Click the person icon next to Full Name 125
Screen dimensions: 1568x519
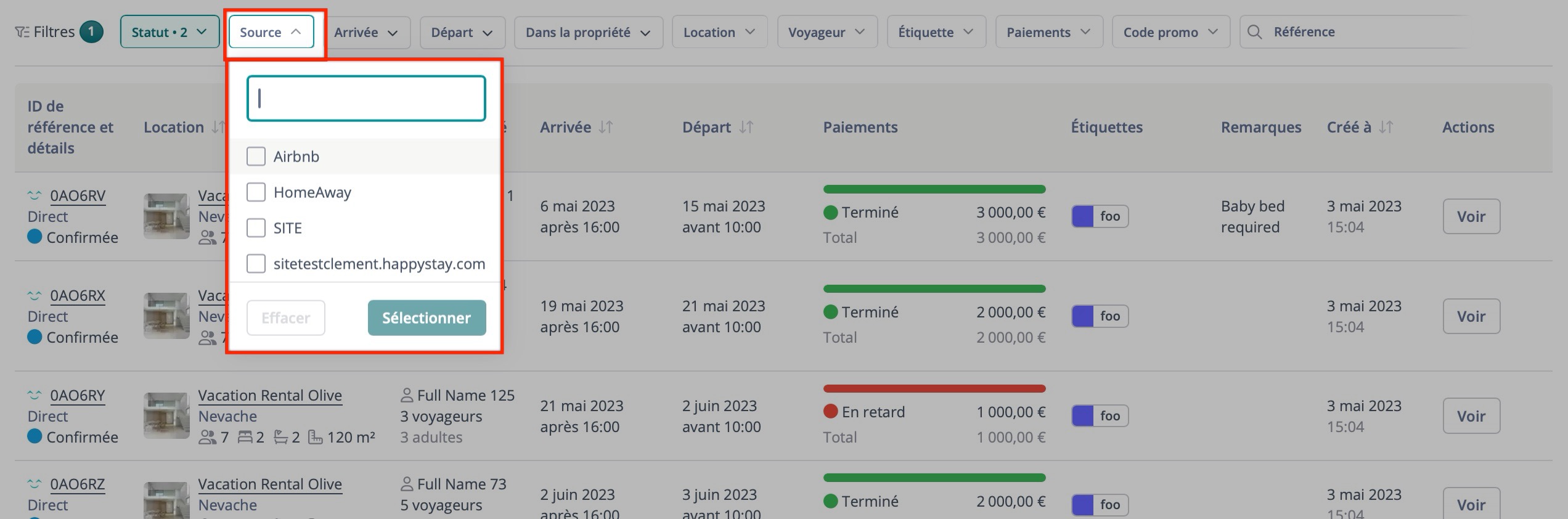click(x=407, y=394)
